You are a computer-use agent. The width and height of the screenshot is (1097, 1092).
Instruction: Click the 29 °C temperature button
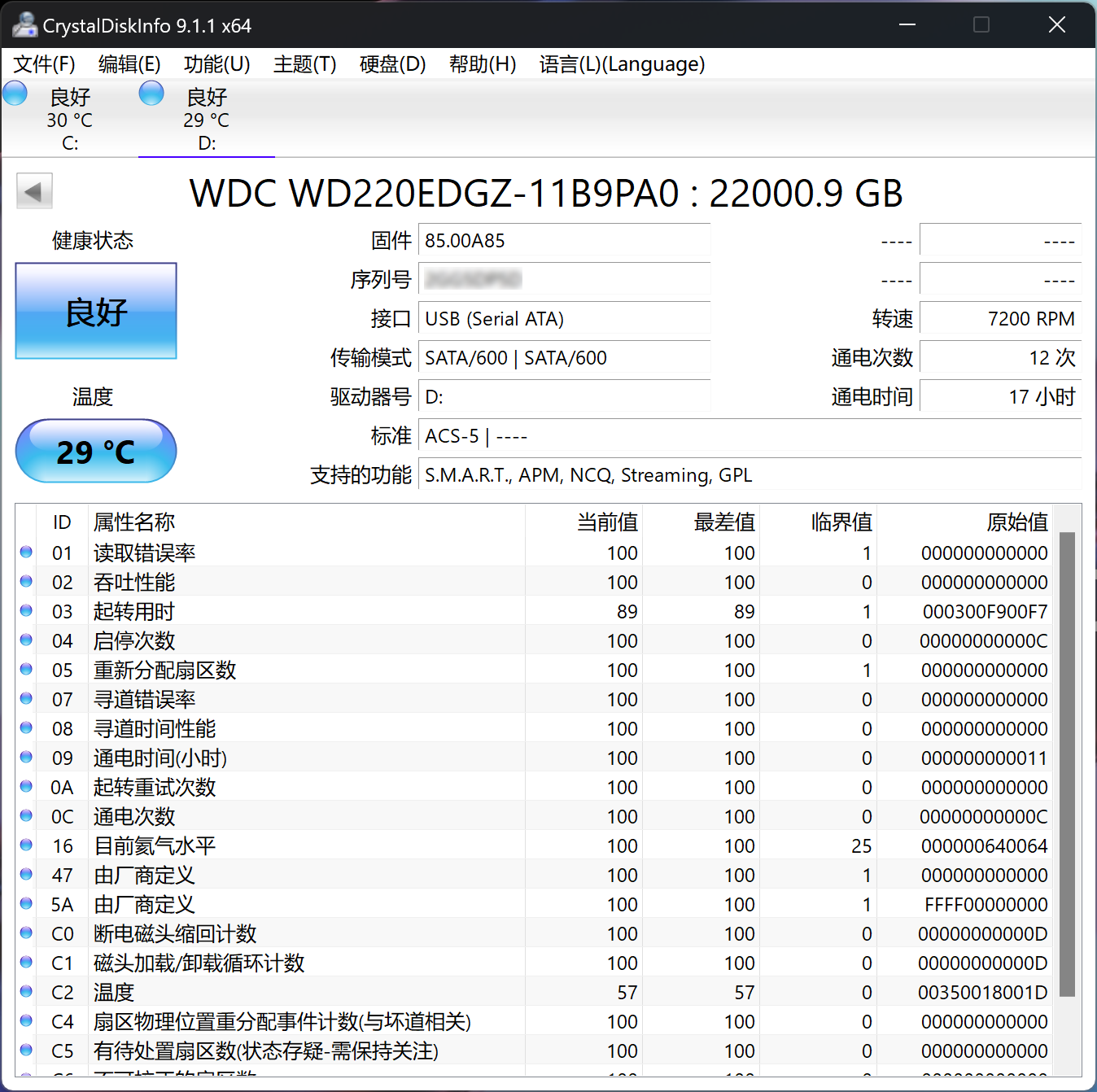click(96, 451)
